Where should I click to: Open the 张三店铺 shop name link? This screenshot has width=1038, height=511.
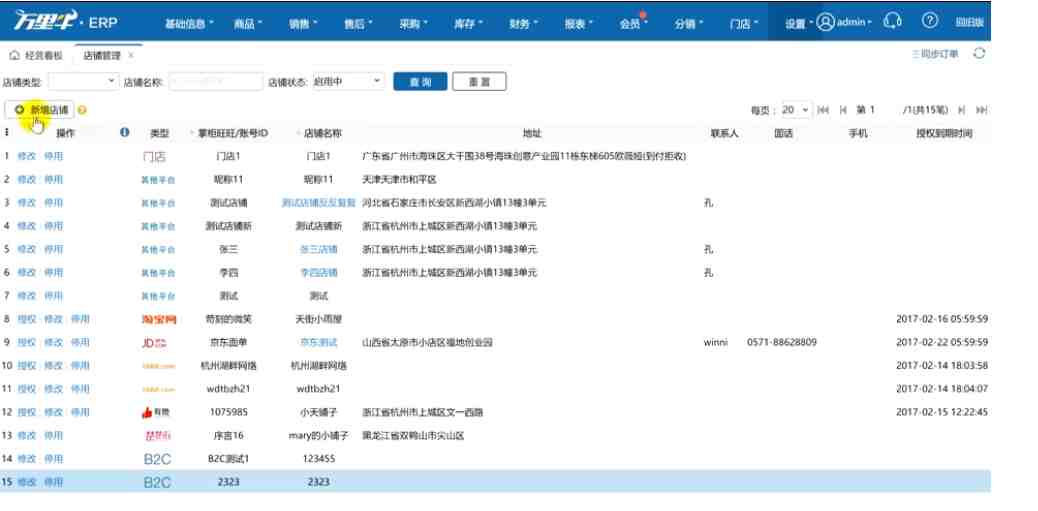(x=318, y=250)
